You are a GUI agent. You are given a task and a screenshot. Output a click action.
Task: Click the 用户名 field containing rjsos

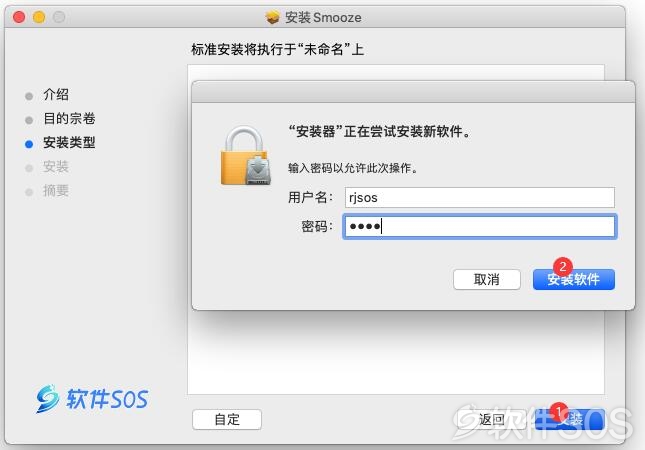pos(480,197)
